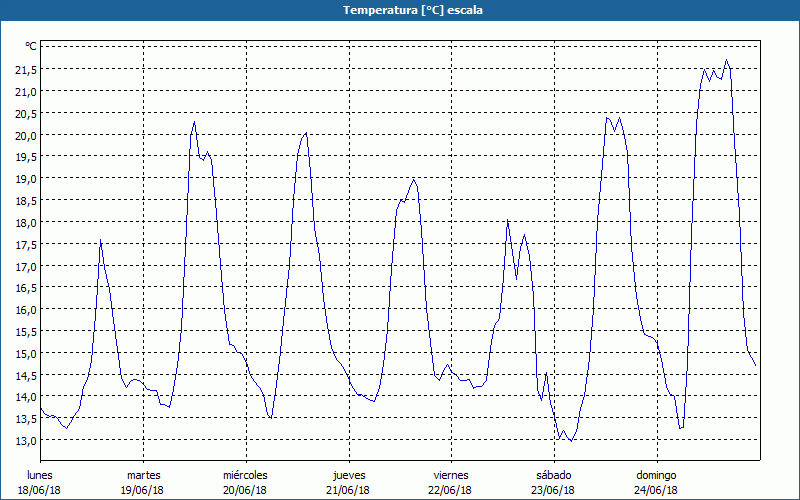Screen dimensions: 800x500
Task: Click the 18/06/18 date label
Action: pos(39,490)
